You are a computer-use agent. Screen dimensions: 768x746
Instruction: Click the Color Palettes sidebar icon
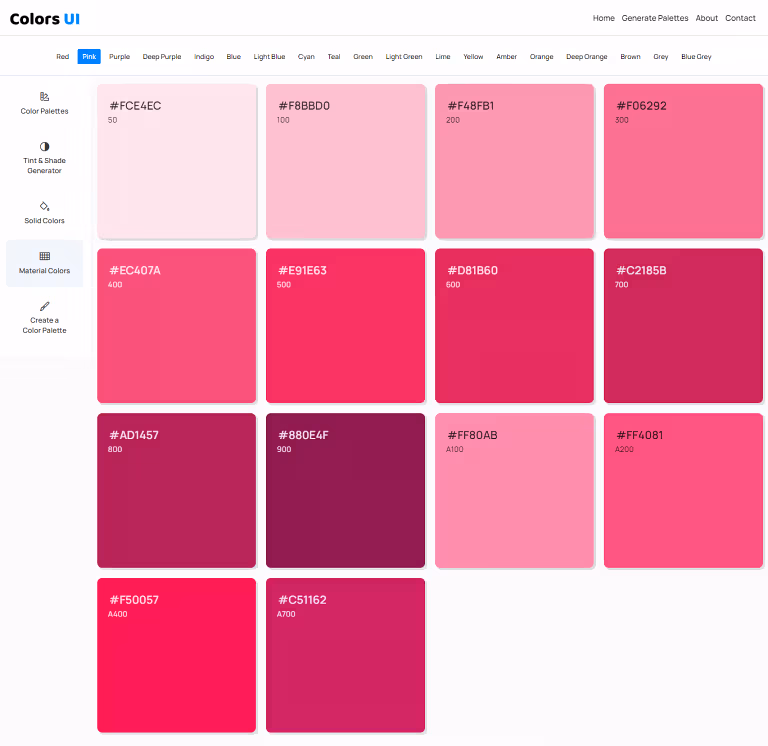[44, 97]
